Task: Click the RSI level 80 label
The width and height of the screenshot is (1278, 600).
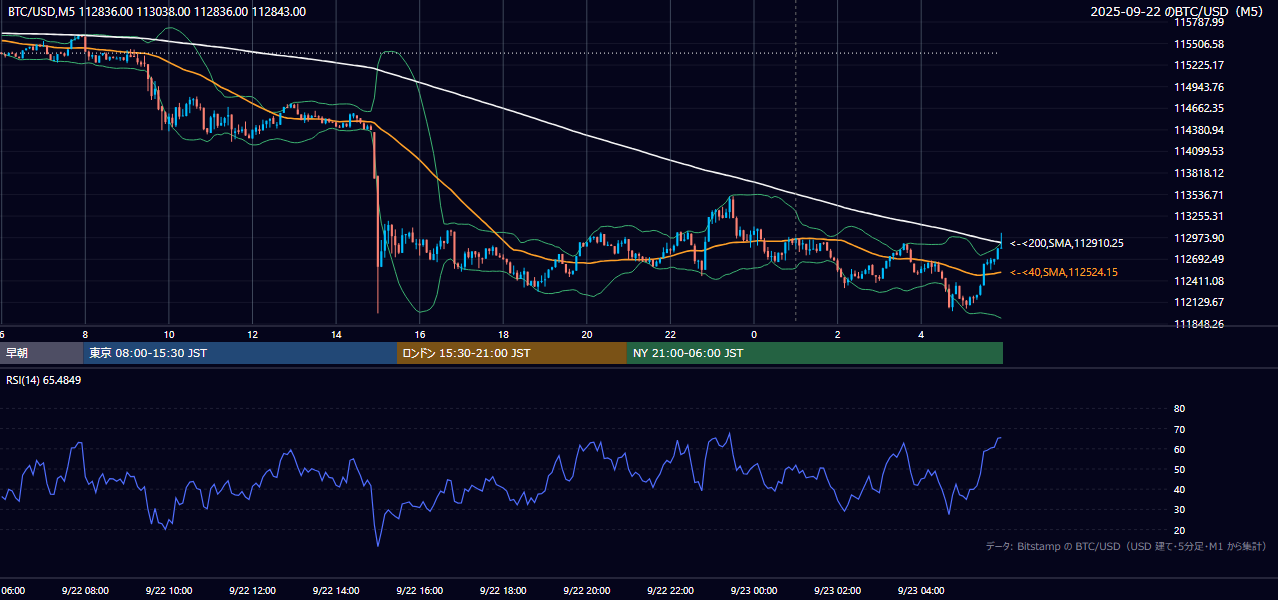Action: tap(1179, 409)
